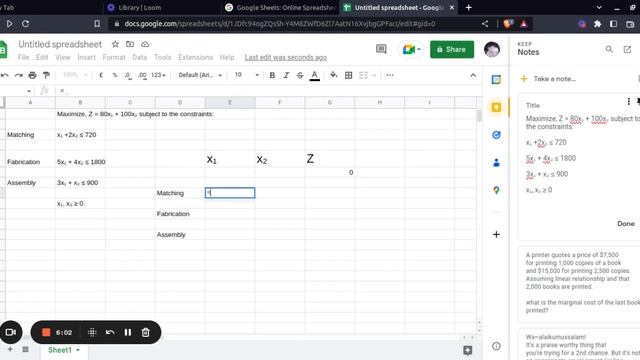Select the paint format tool
This screenshot has width=640, height=360.
pos(47,75)
